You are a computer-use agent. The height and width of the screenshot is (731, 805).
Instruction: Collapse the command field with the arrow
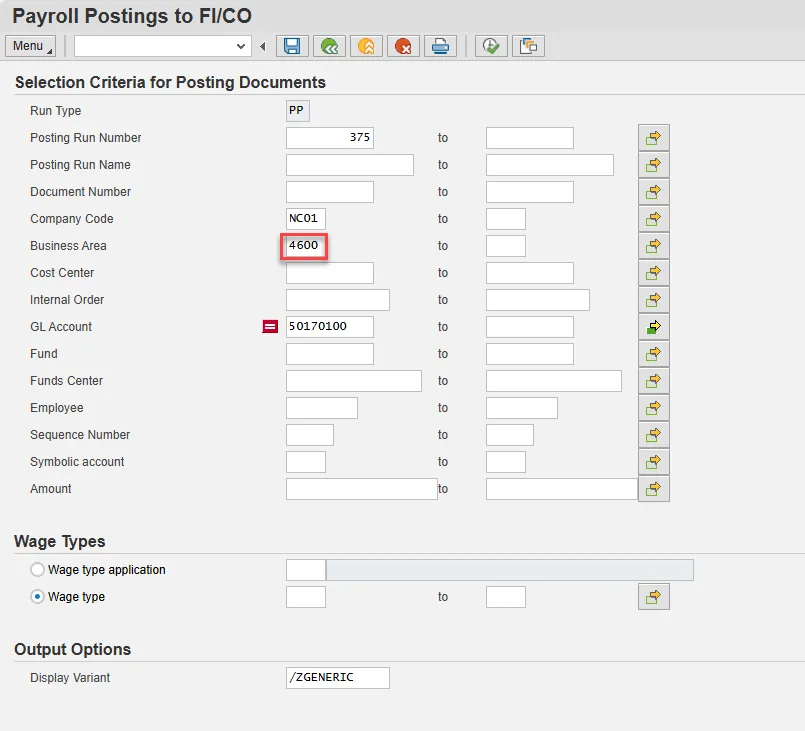click(263, 46)
